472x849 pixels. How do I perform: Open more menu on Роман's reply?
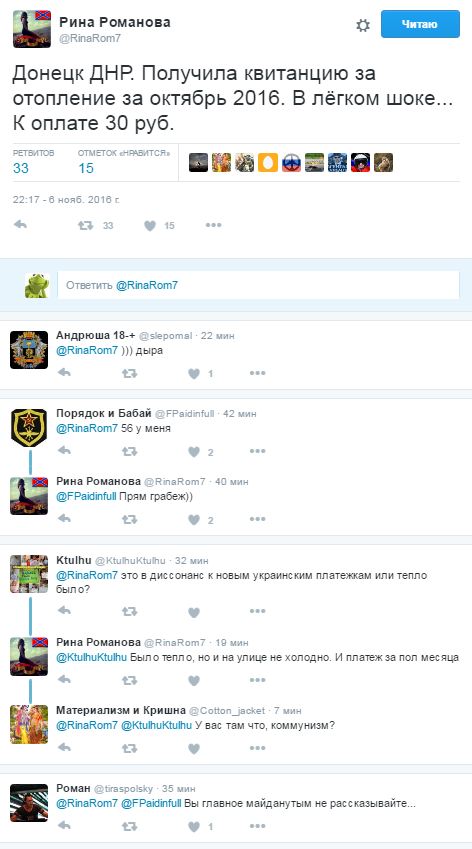(x=257, y=826)
